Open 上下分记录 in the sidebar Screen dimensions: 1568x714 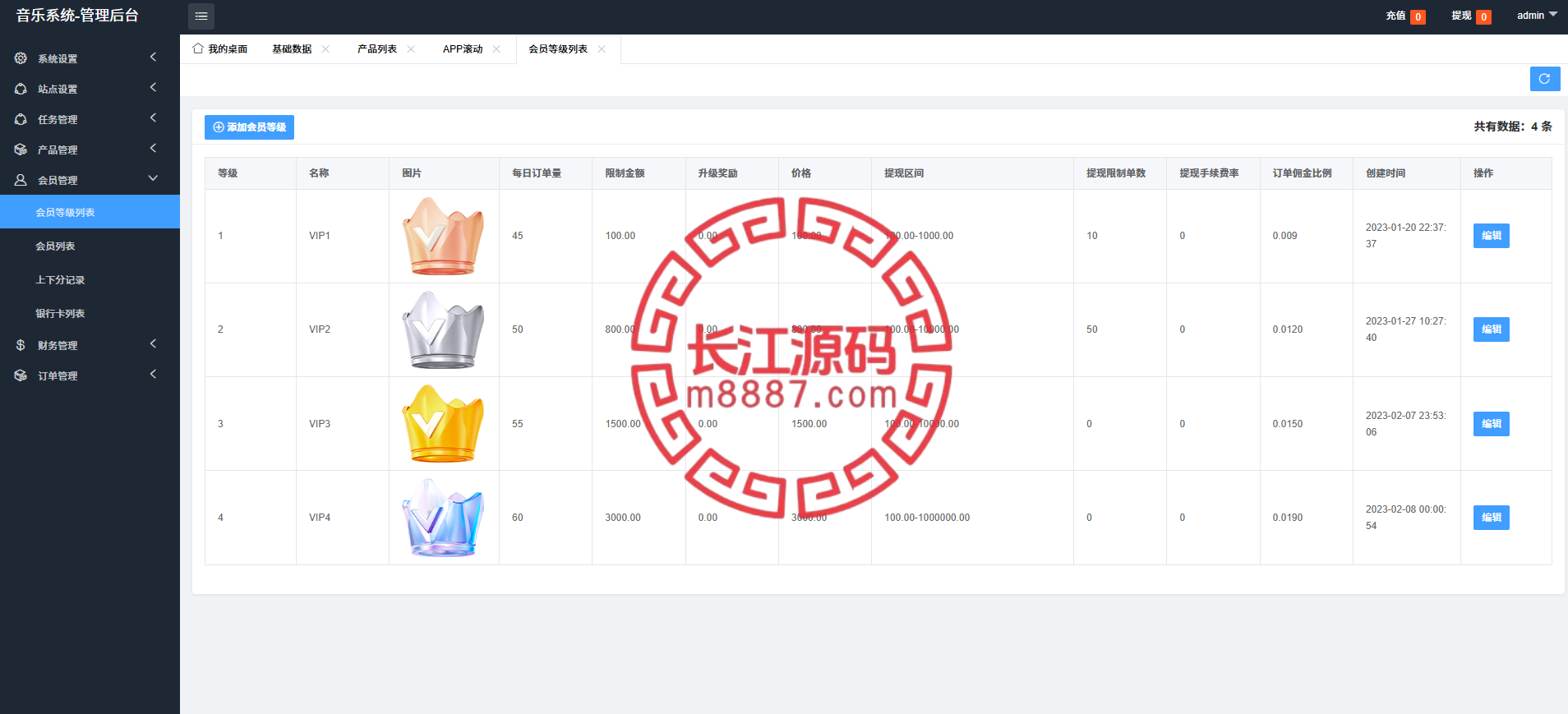90,279
